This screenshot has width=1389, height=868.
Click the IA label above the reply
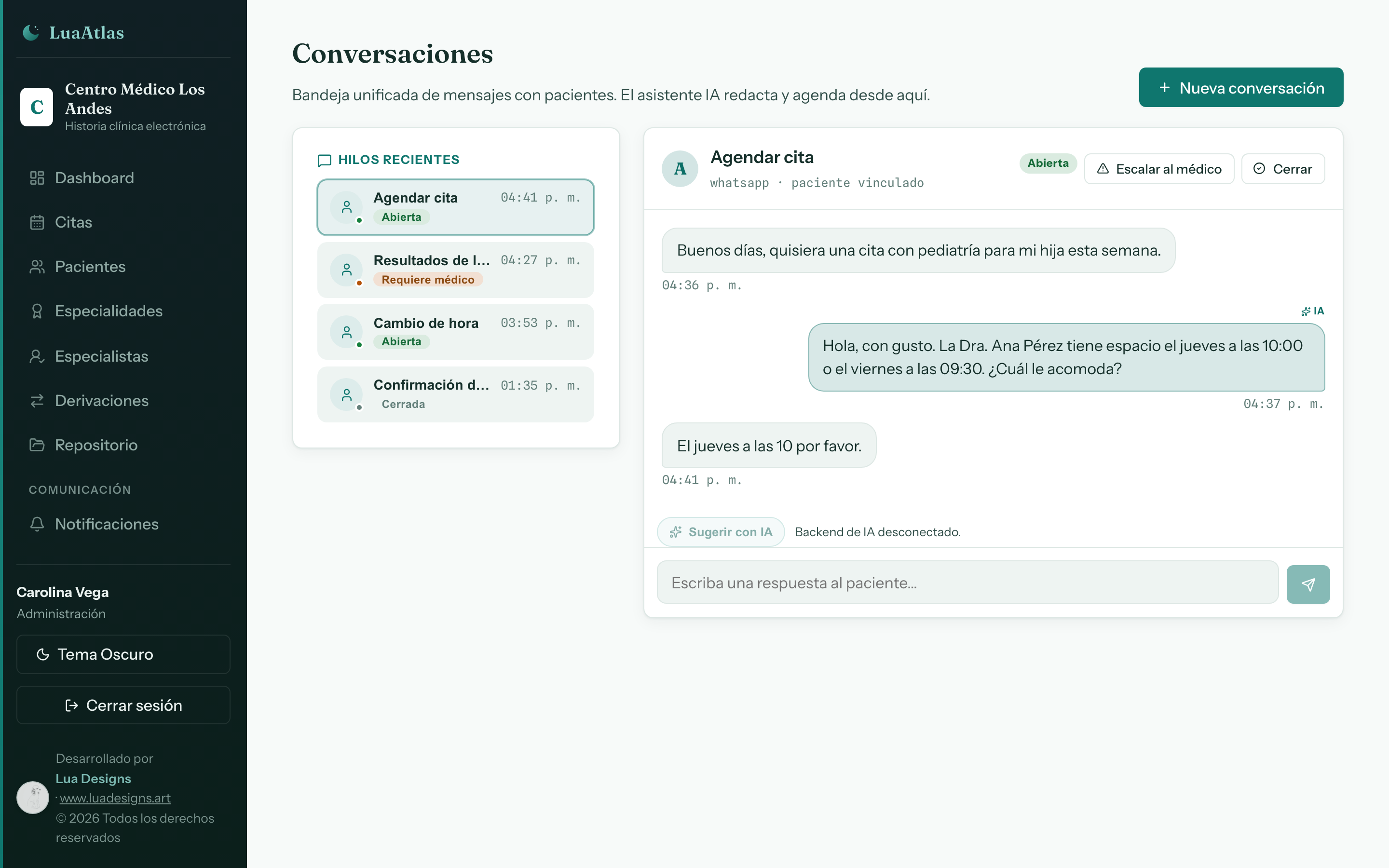click(1313, 311)
